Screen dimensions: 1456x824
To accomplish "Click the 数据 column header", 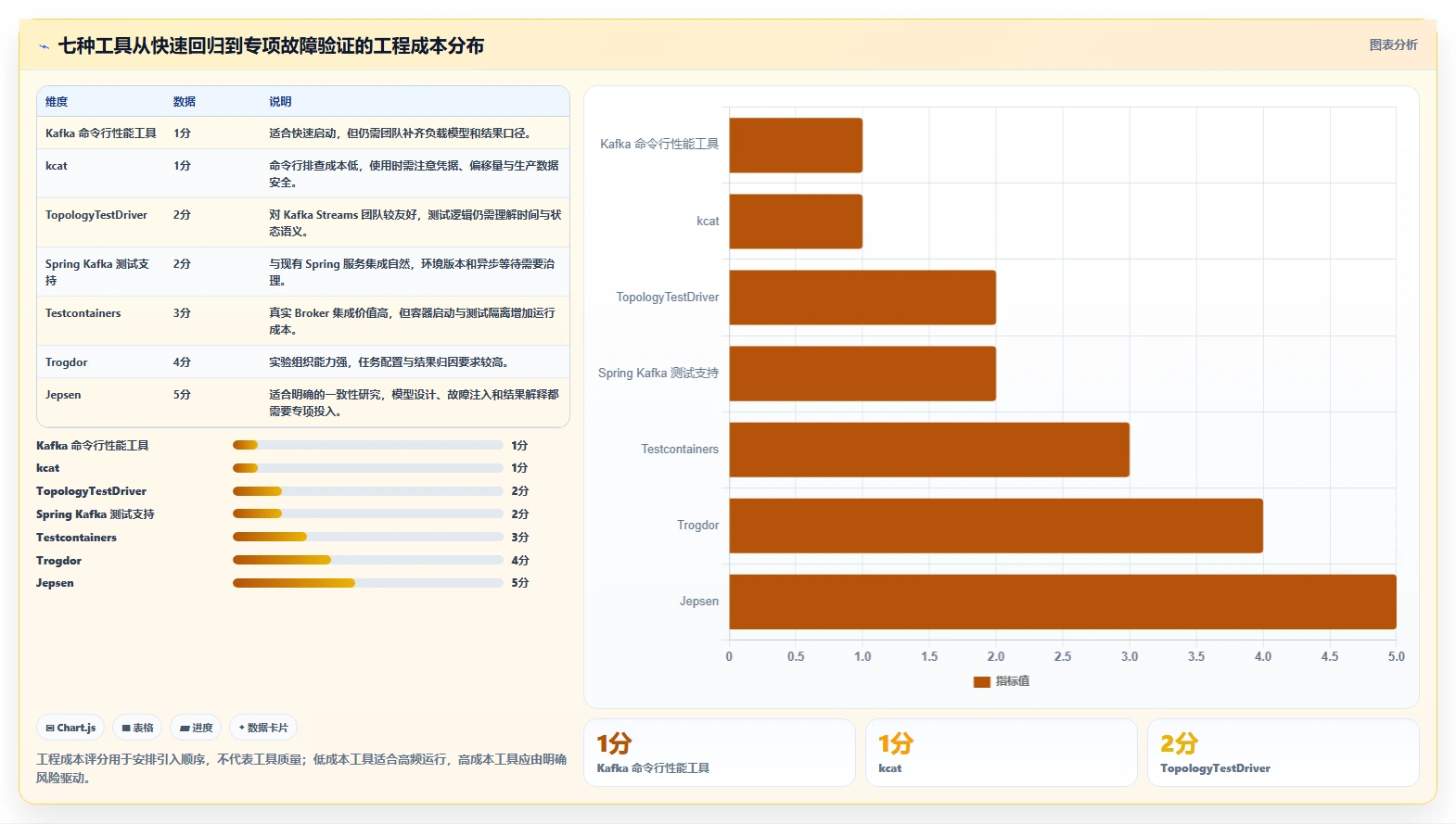I will tap(185, 102).
